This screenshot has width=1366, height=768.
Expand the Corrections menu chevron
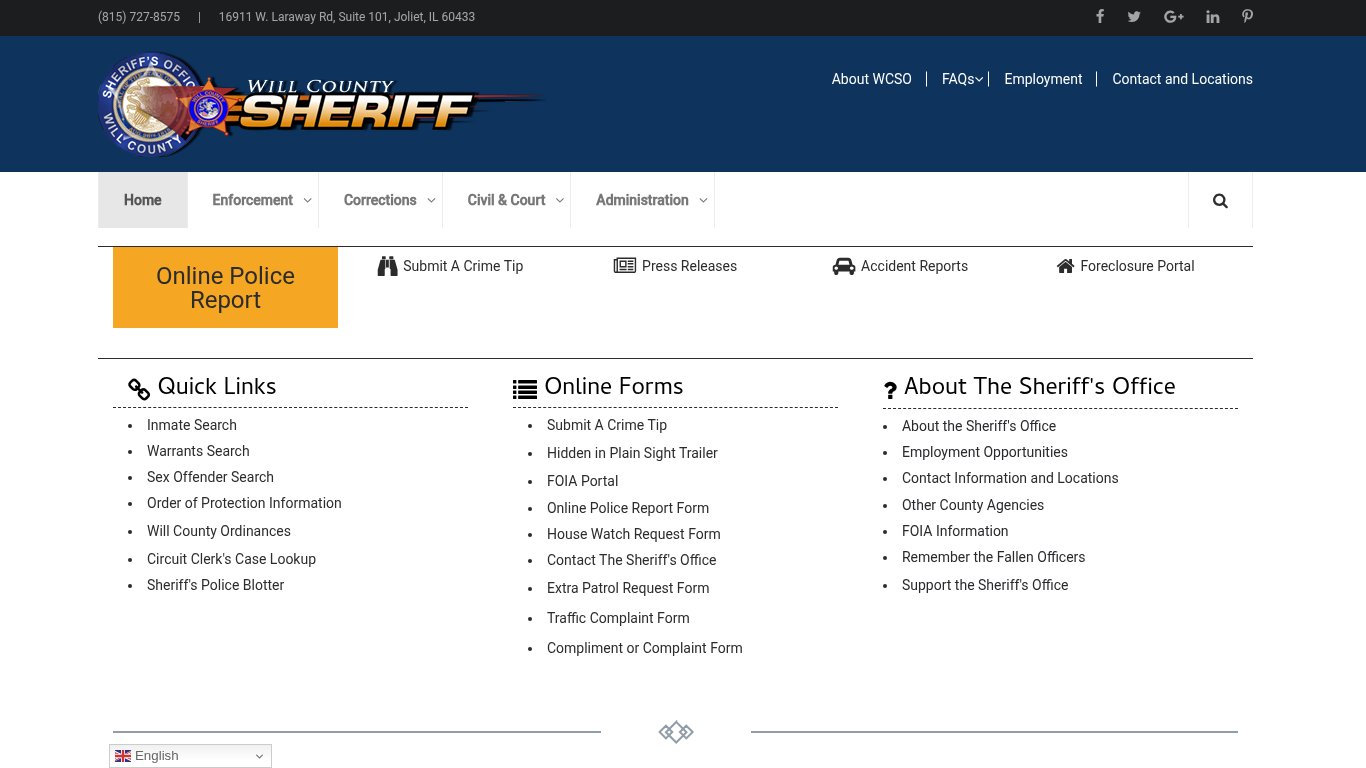click(431, 200)
